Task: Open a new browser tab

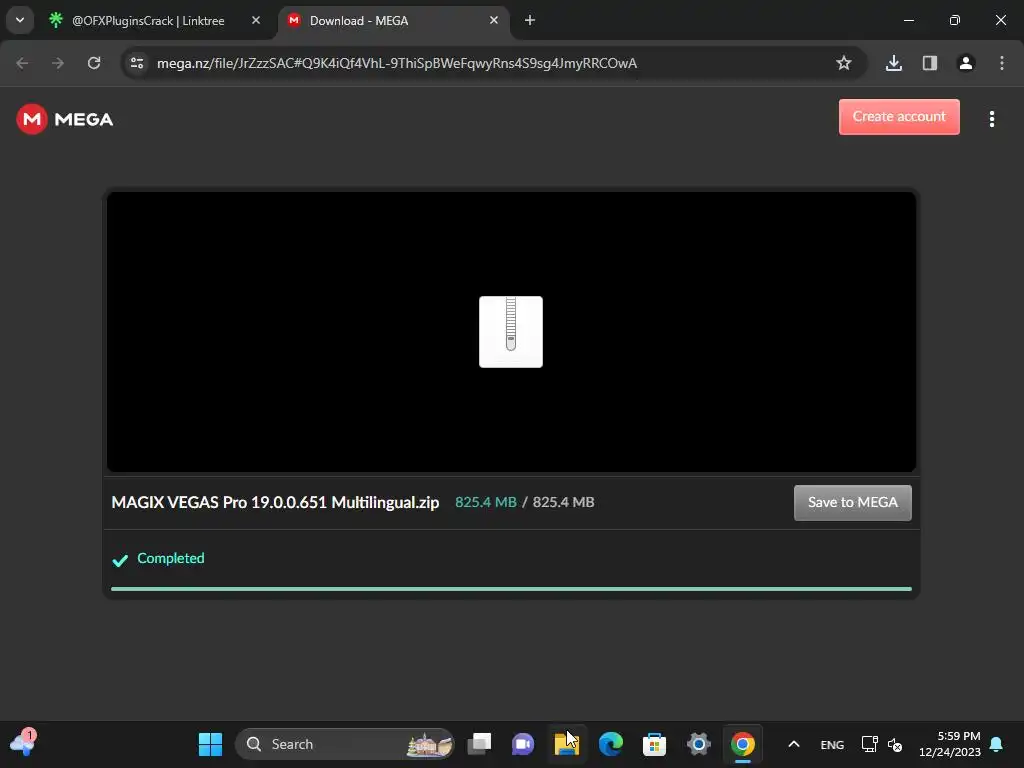Action: 530,20
